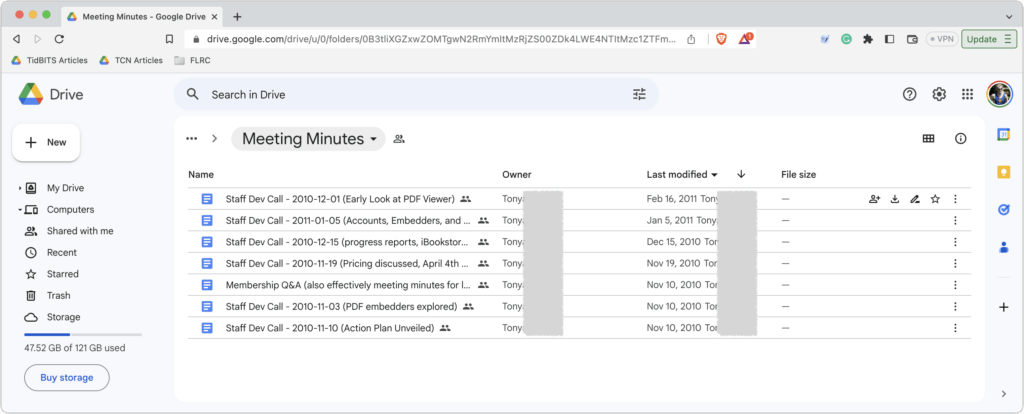This screenshot has width=1024, height=414.
Task: Click the rename pencil icon on first row
Action: click(915, 199)
